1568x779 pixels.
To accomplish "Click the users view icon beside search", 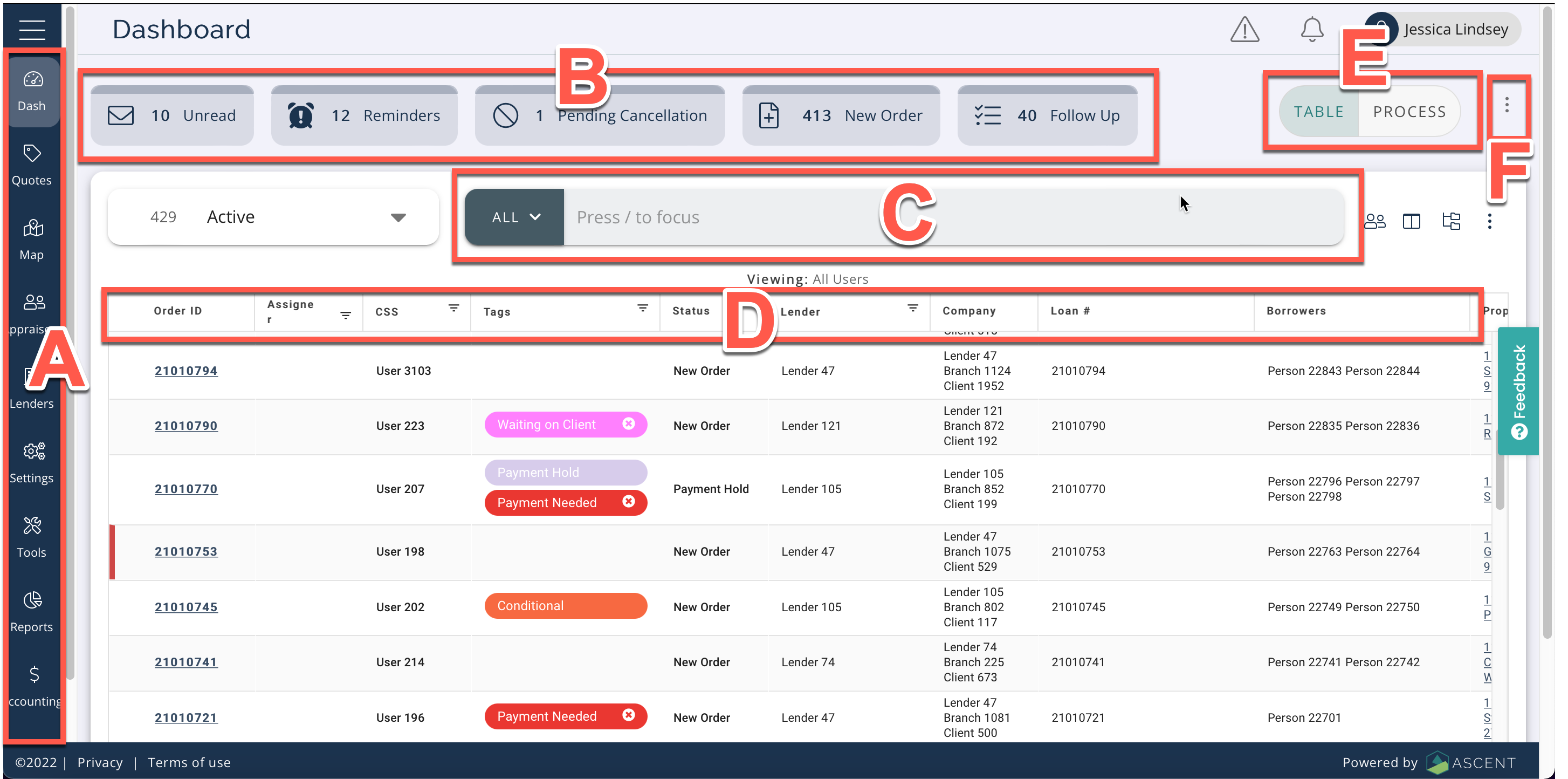I will click(x=1374, y=221).
